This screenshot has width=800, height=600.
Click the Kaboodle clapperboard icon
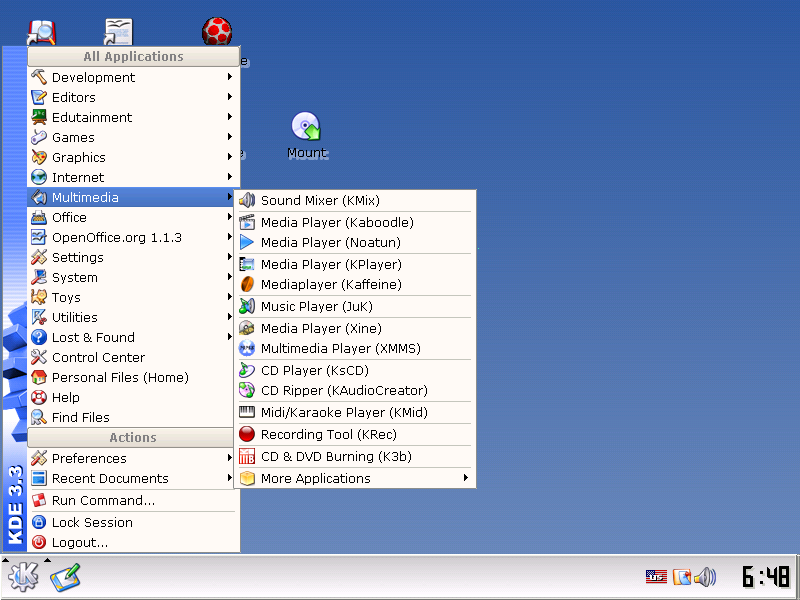point(247,222)
